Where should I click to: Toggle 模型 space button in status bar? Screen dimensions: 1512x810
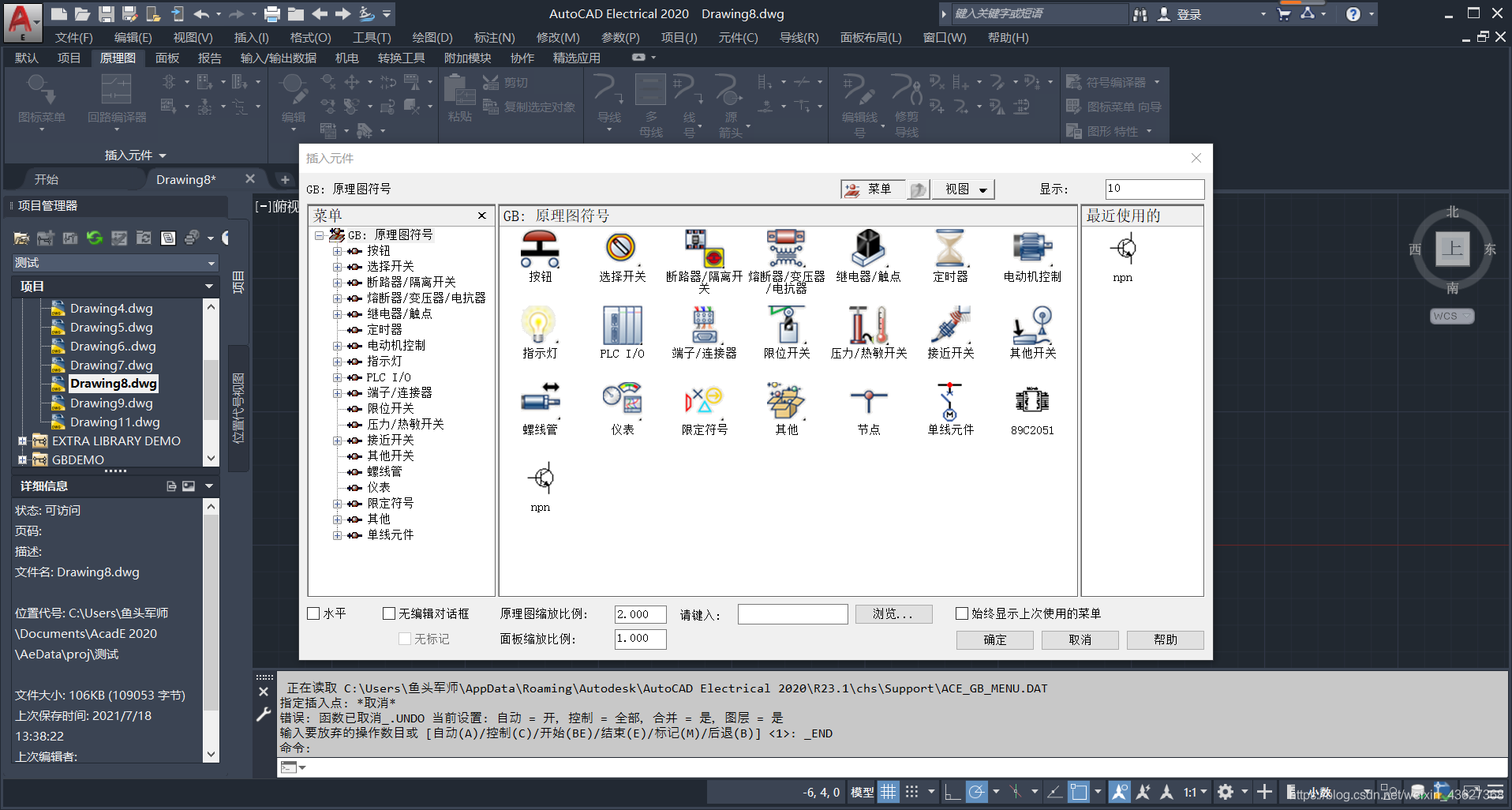(x=862, y=792)
